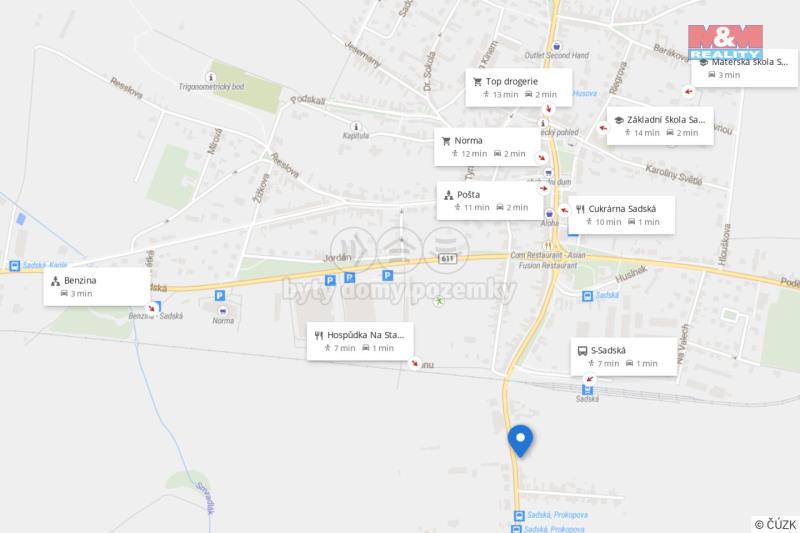Open the Pošta info card

[490, 201]
